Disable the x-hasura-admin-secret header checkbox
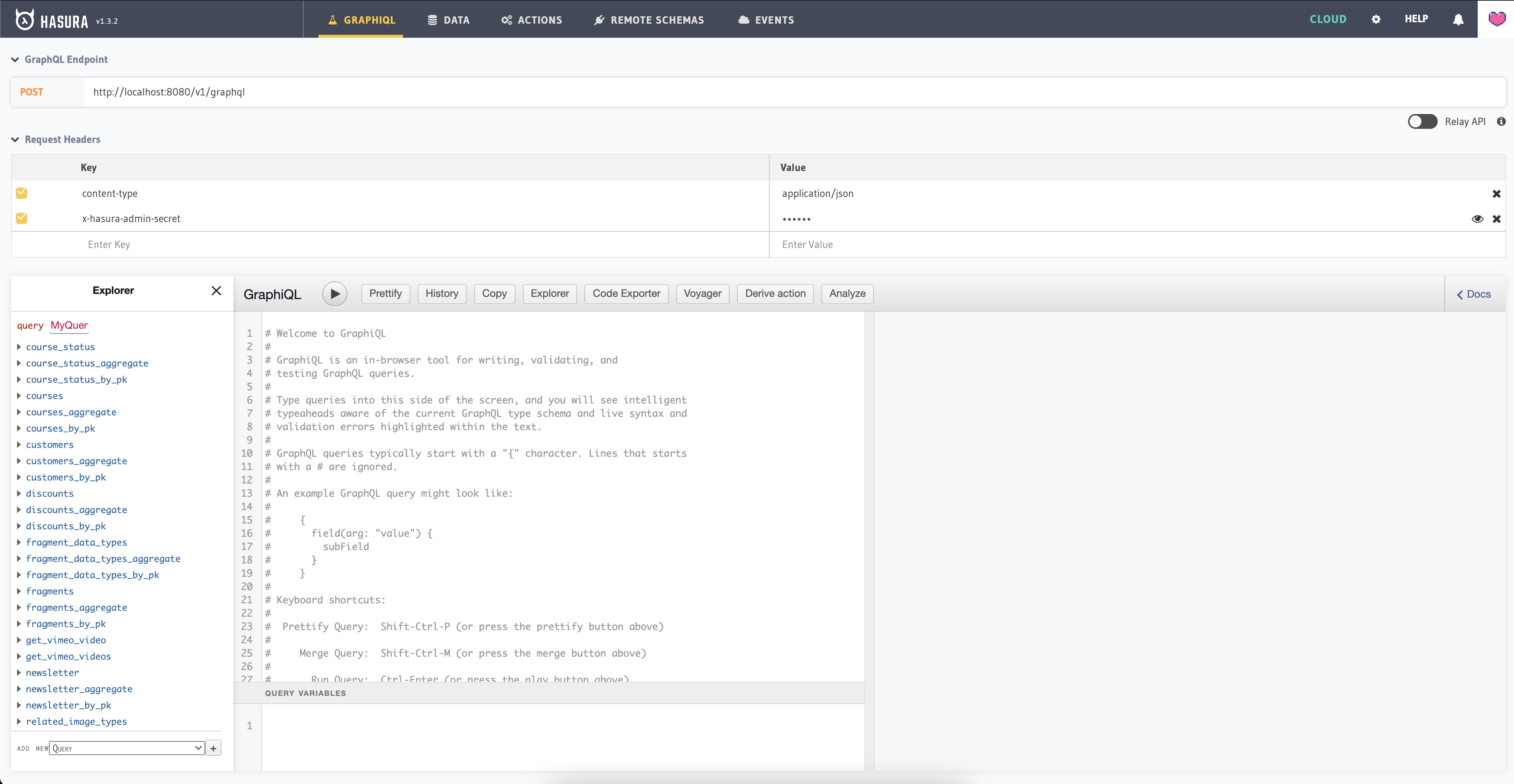Image resolution: width=1514 pixels, height=784 pixels. click(22, 218)
